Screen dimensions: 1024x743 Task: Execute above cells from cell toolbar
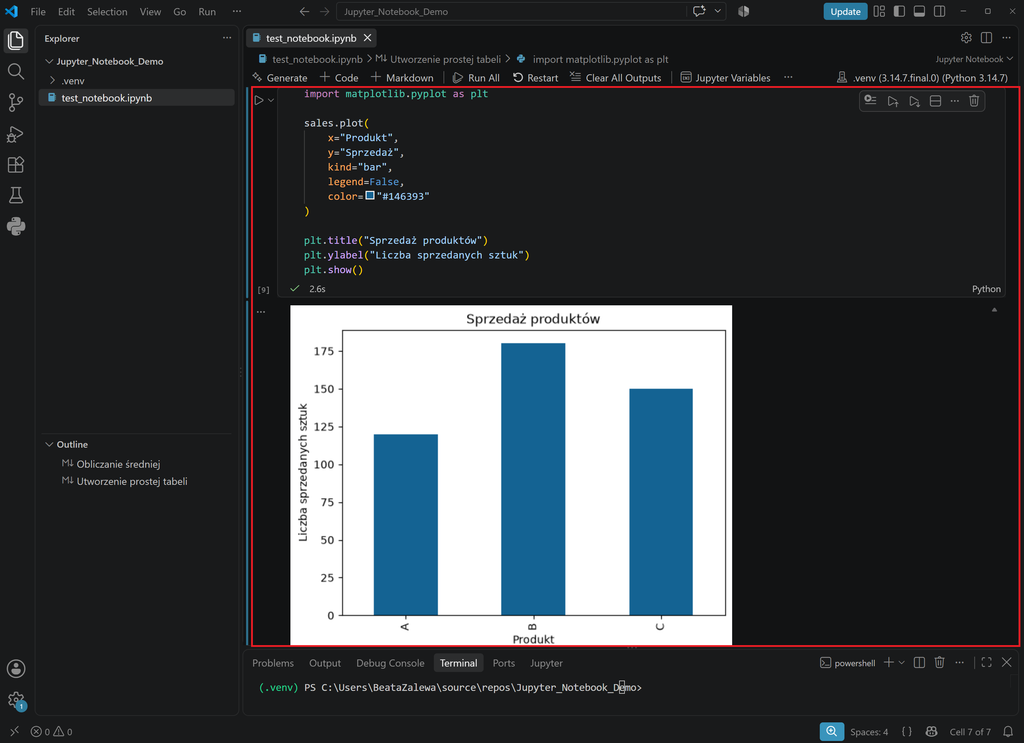click(893, 101)
